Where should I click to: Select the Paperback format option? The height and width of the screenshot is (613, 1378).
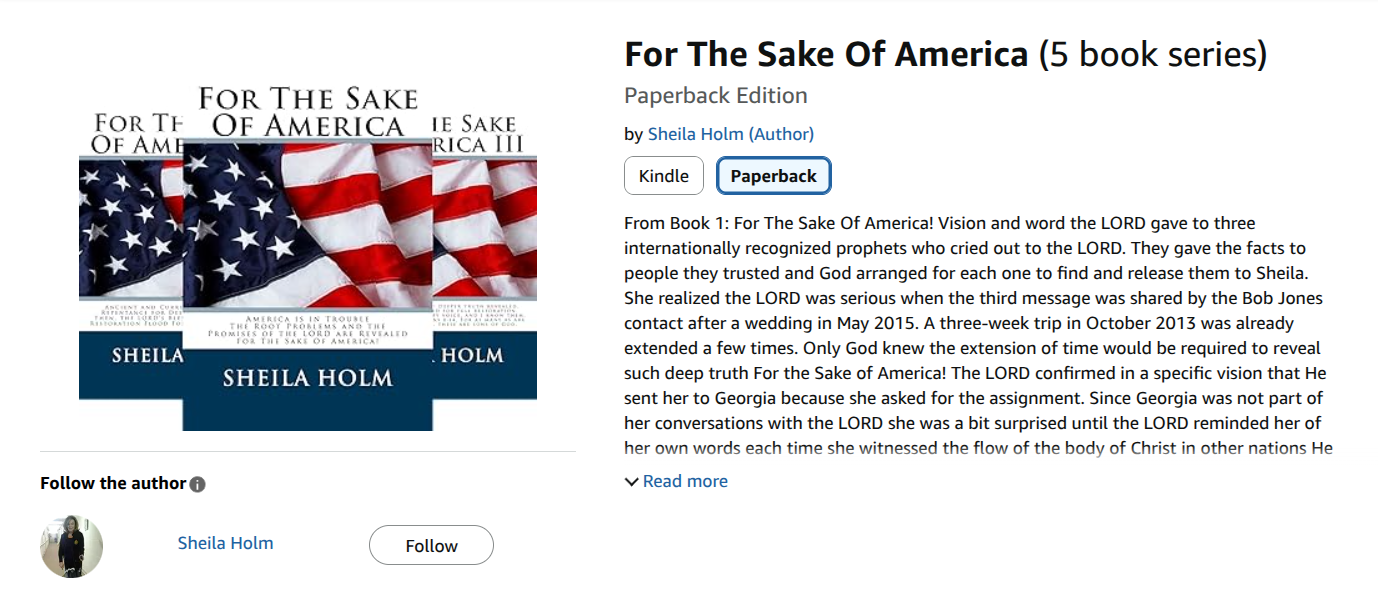(x=773, y=176)
